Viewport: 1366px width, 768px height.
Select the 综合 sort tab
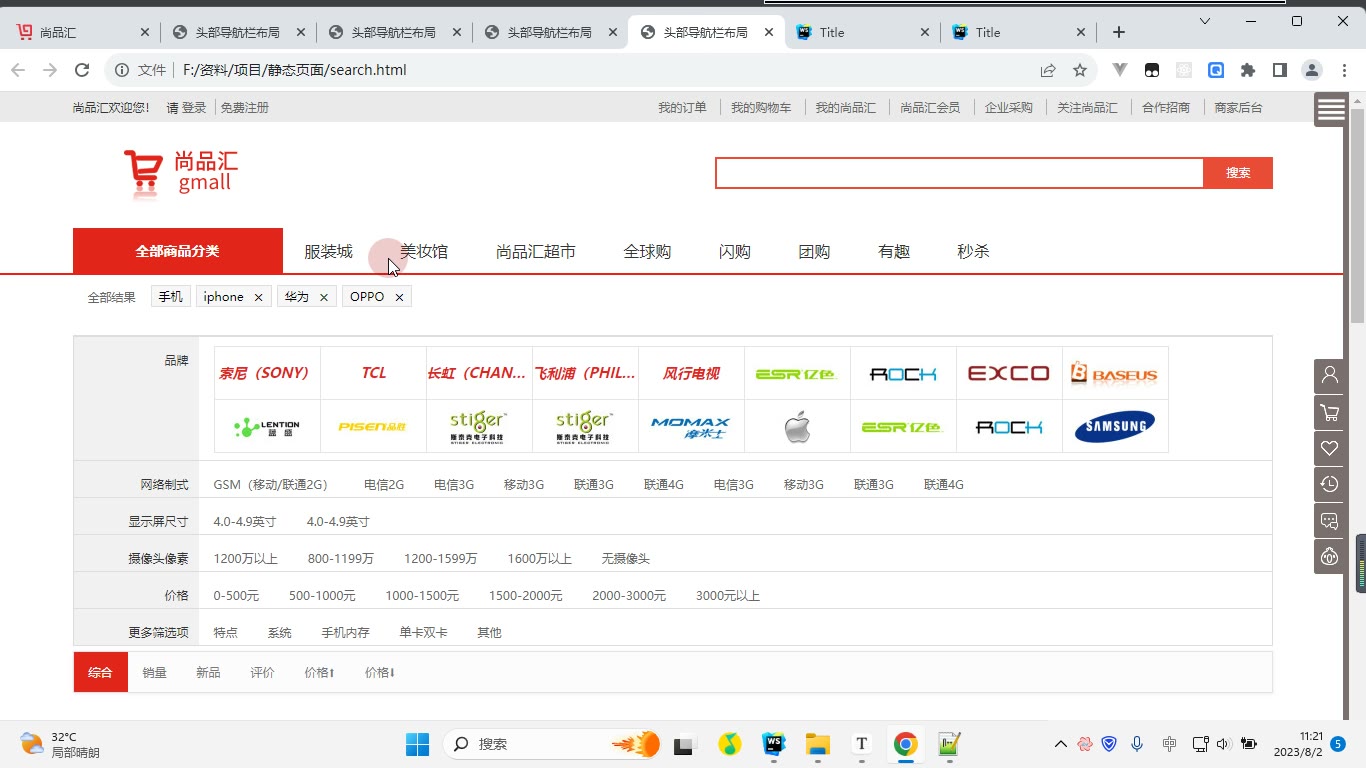tap(101, 672)
